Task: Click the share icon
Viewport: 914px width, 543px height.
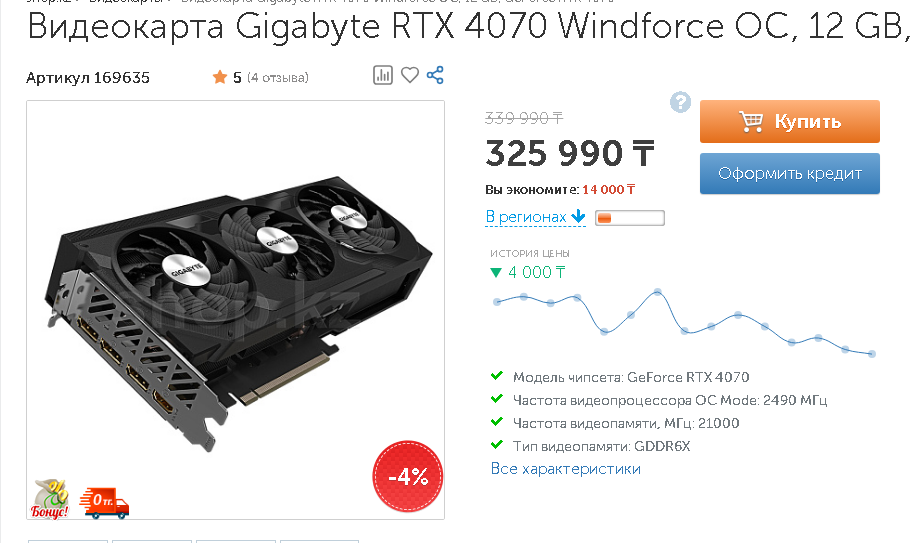Action: [x=435, y=75]
